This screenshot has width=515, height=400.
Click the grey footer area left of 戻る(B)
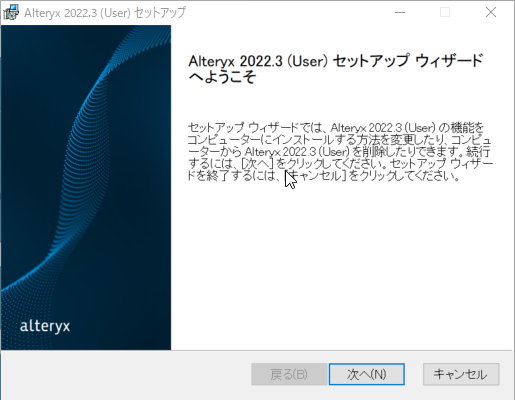click(125, 374)
